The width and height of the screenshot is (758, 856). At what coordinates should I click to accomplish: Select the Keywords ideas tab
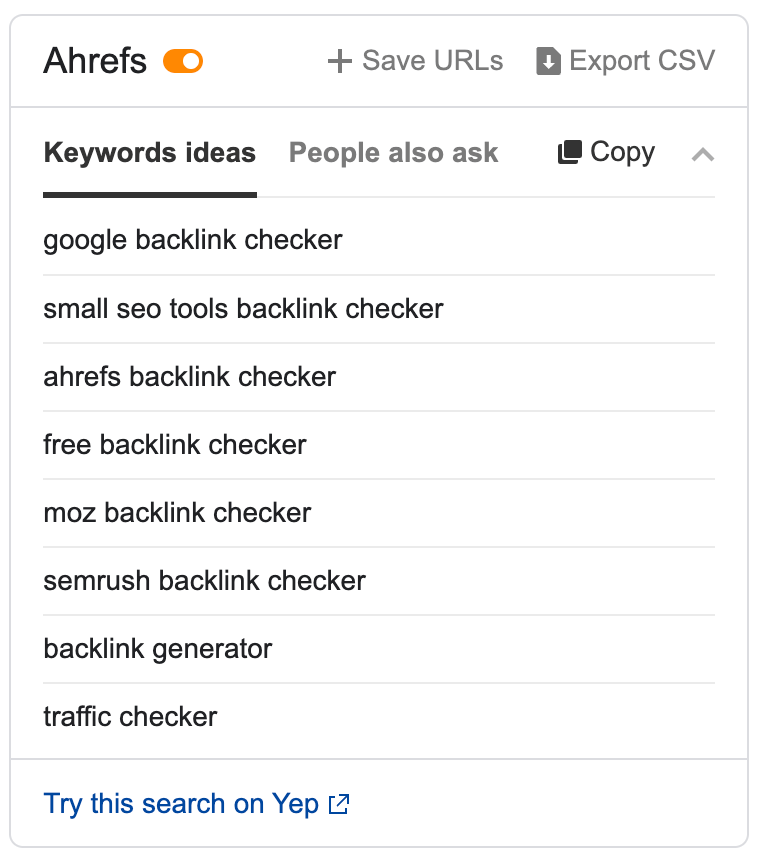[x=149, y=152]
